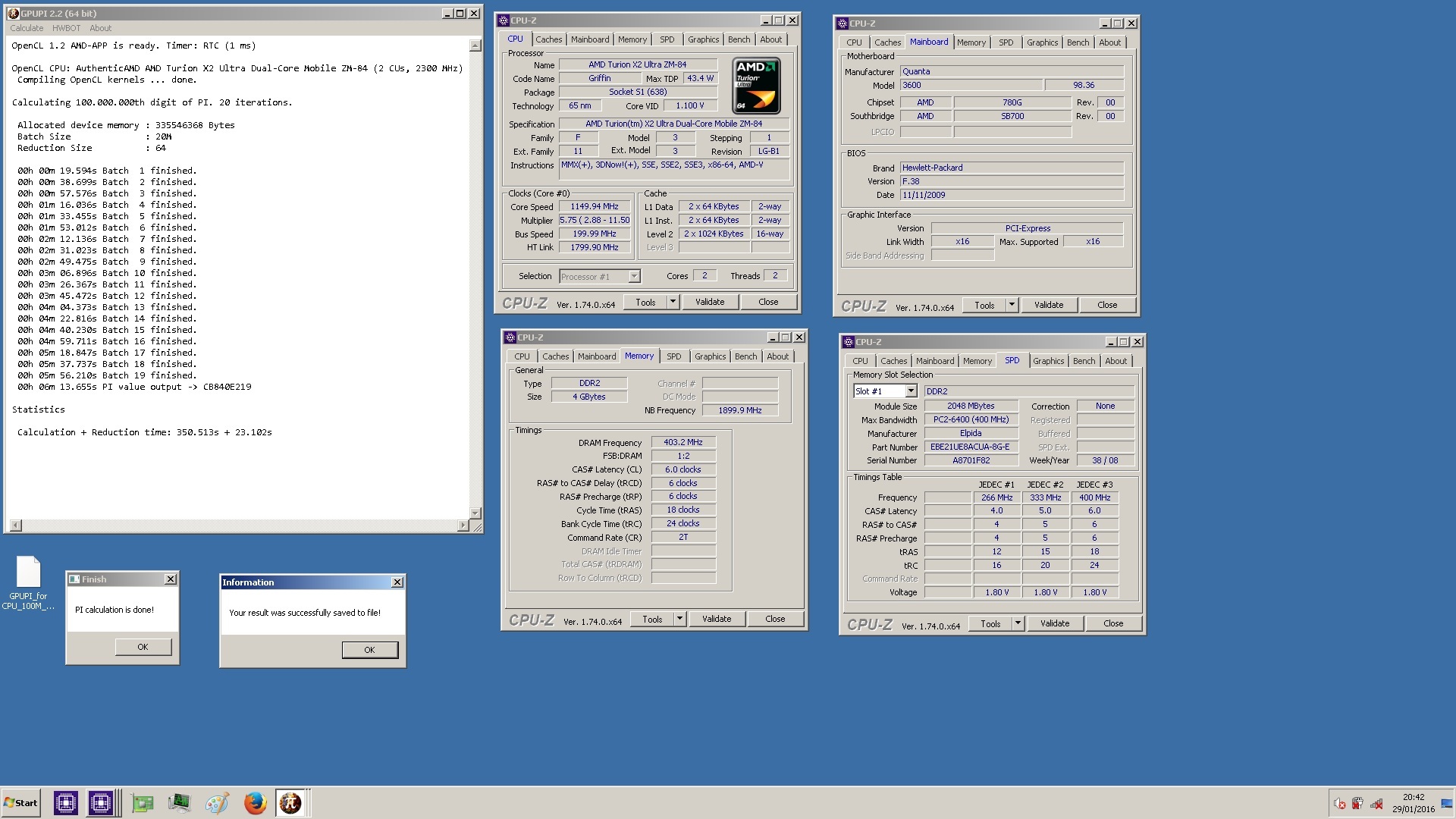Click title bar icon of CPU-Z SPD window
The width and height of the screenshot is (1456, 819).
pyautogui.click(x=849, y=342)
